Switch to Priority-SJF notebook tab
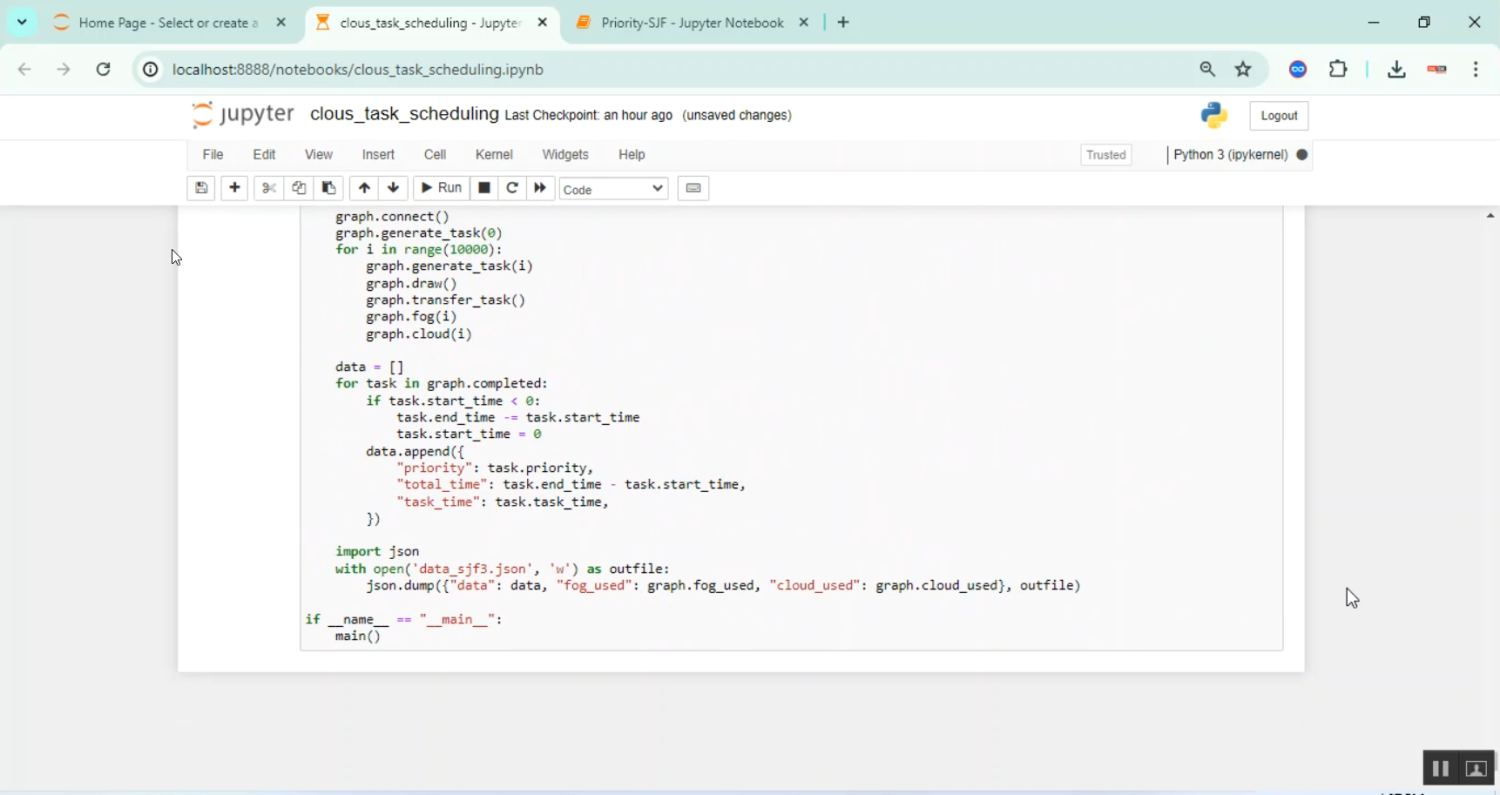Screen dimensions: 1500x795 pos(690,23)
